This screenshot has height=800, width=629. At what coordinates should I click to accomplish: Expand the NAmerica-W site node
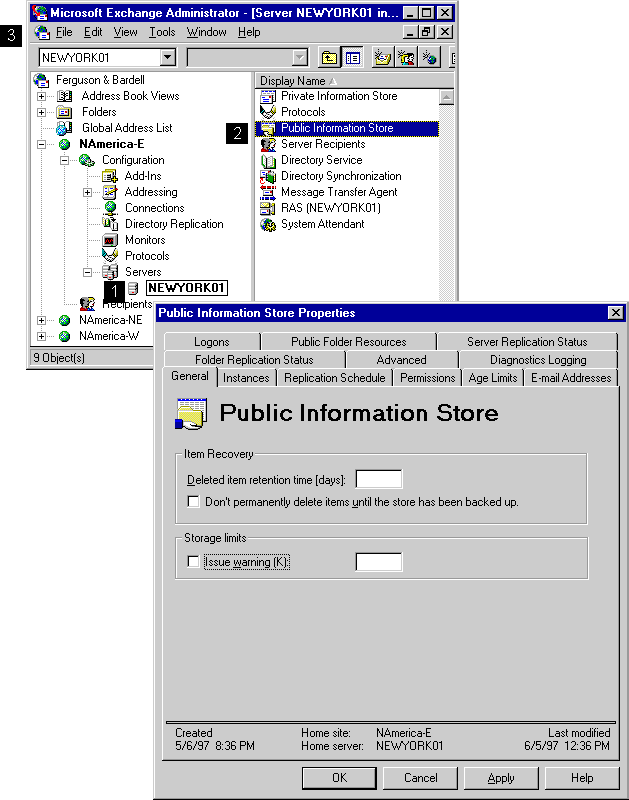point(41,336)
